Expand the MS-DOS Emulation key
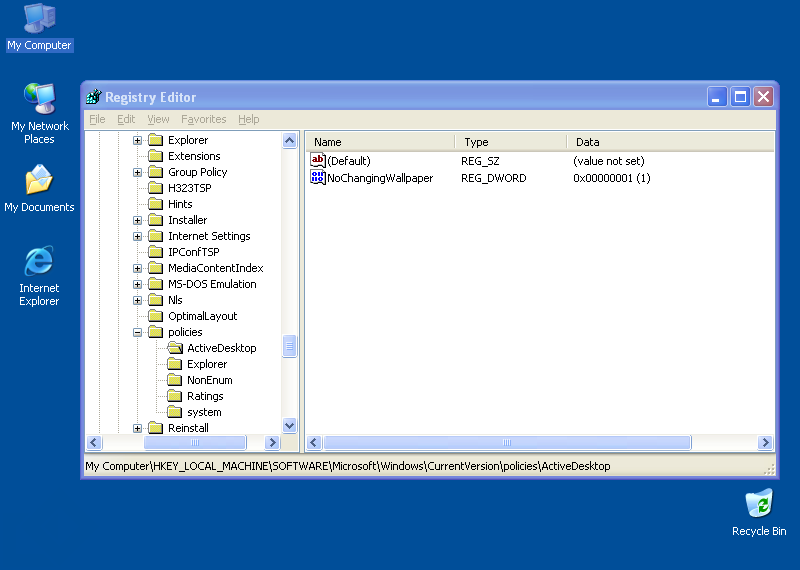Viewport: 800px width, 570px height. (137, 284)
